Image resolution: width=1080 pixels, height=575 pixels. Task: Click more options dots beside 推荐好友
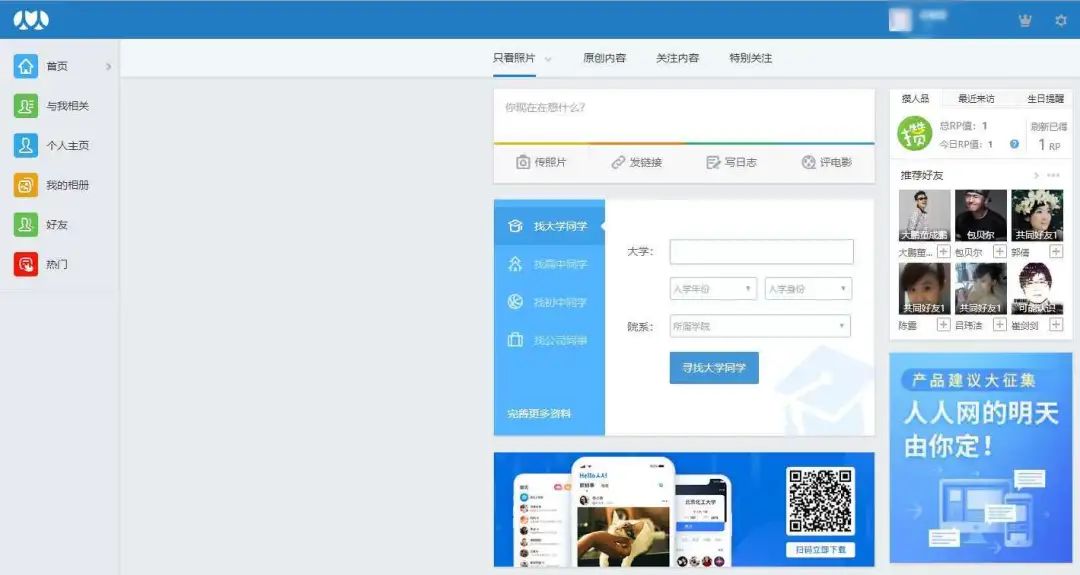pos(1053,176)
